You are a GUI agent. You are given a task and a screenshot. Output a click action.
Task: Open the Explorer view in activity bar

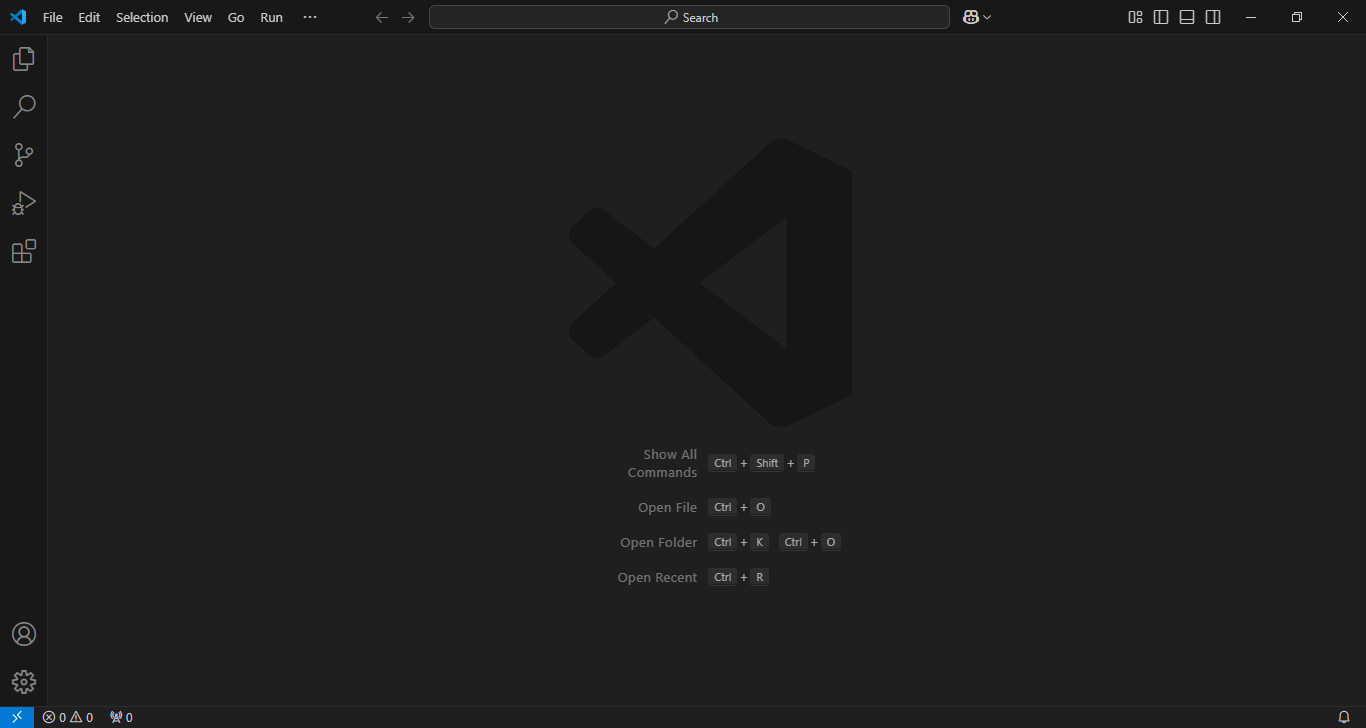coord(24,59)
